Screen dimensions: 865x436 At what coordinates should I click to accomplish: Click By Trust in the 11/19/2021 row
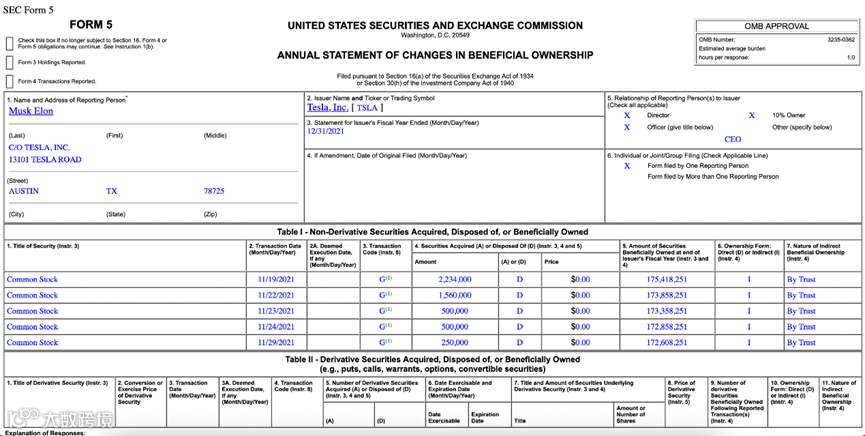(801, 279)
